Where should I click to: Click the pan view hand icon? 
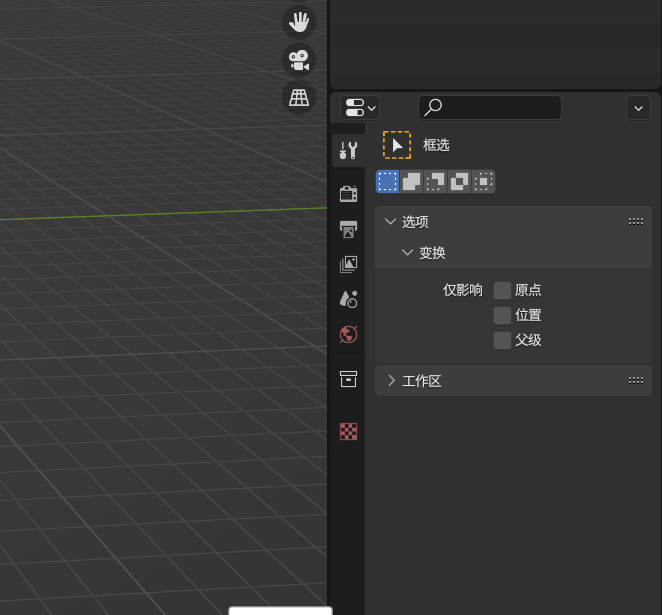point(299,22)
